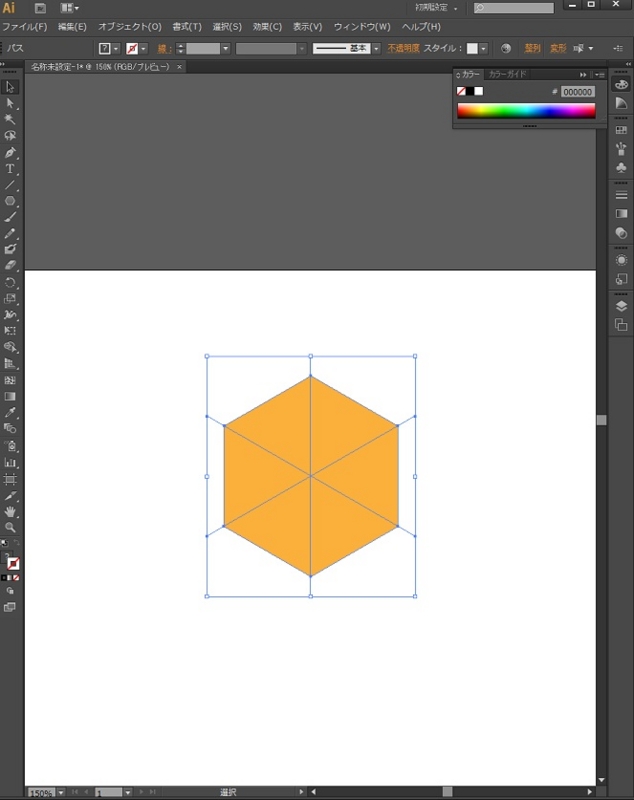Open the ウィンドウ(W) menu
This screenshot has height=800, width=634.
point(362,27)
